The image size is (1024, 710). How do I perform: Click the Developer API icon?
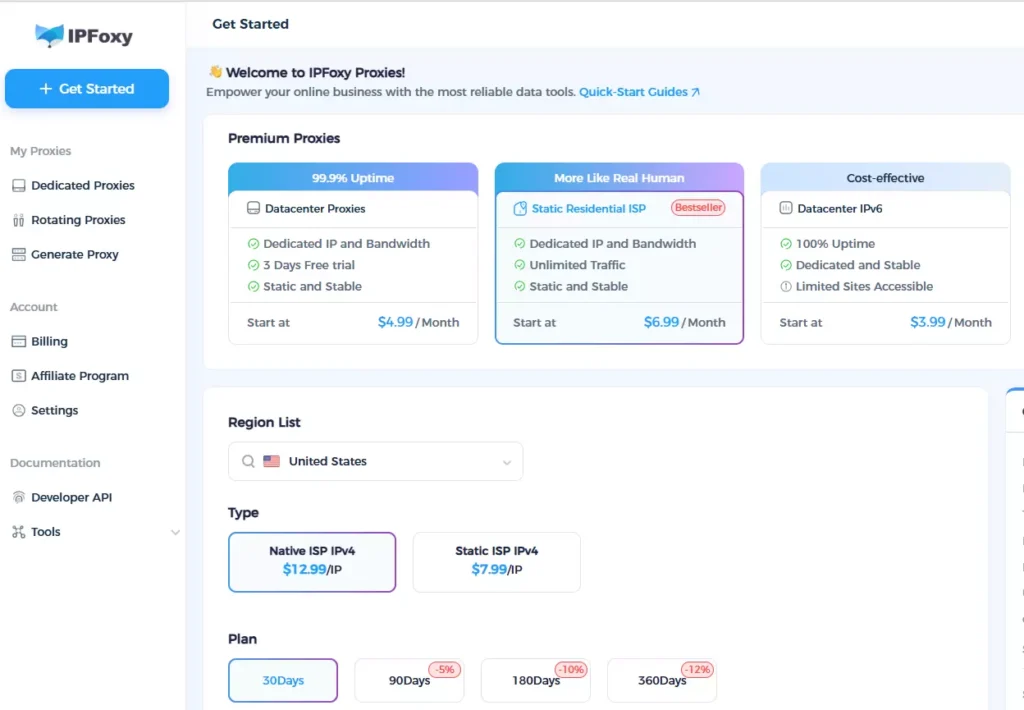point(18,498)
